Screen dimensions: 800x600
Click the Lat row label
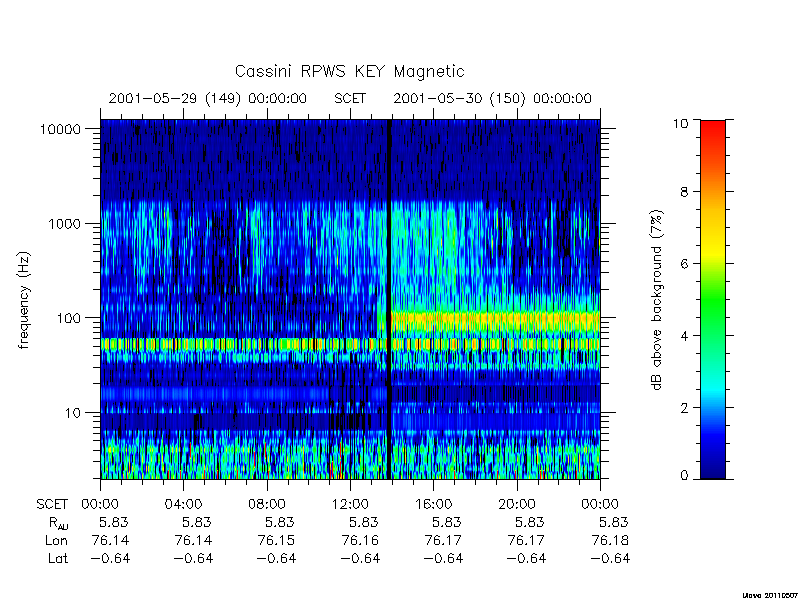coord(58,558)
